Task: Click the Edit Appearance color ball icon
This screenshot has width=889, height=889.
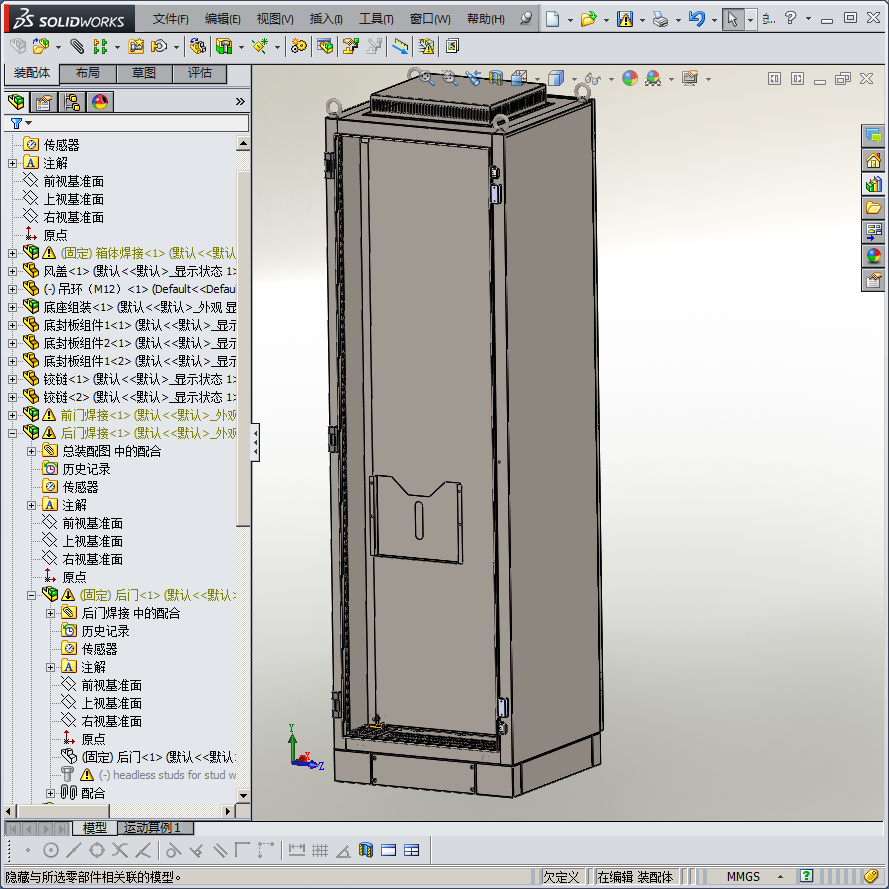Action: point(630,78)
